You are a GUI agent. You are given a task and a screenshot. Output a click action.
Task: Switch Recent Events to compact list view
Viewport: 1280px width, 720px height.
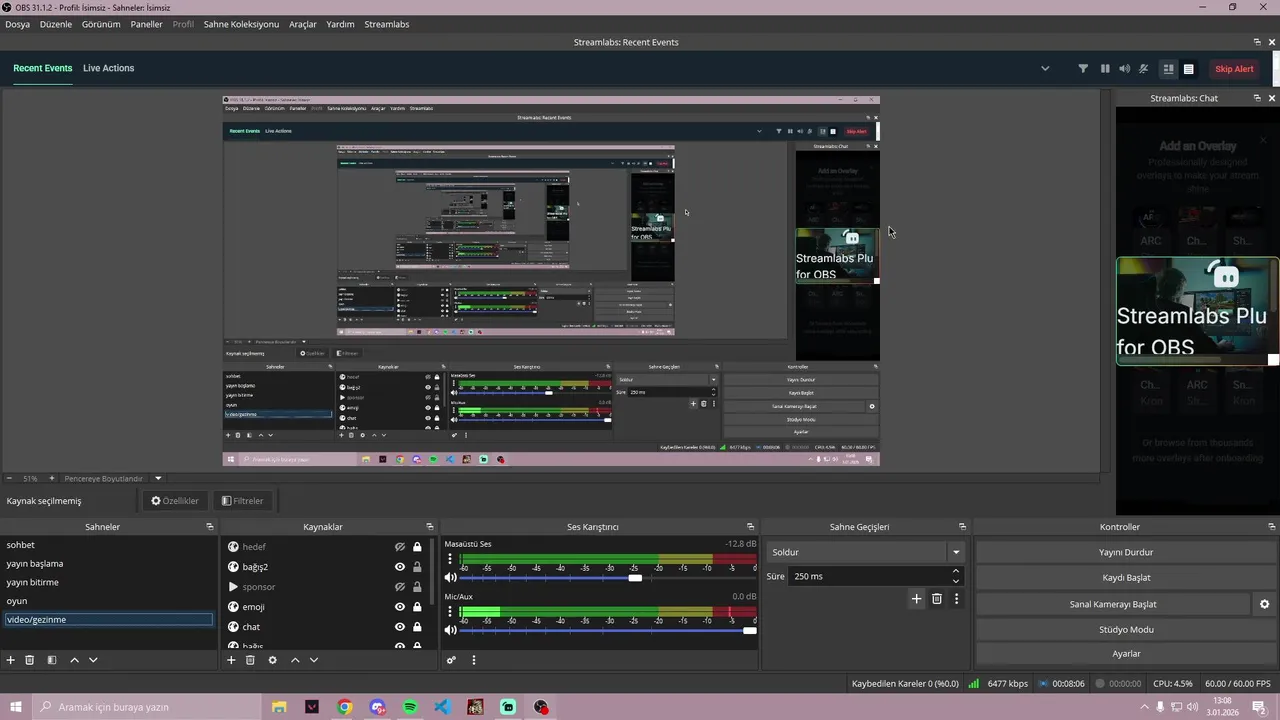1188,69
